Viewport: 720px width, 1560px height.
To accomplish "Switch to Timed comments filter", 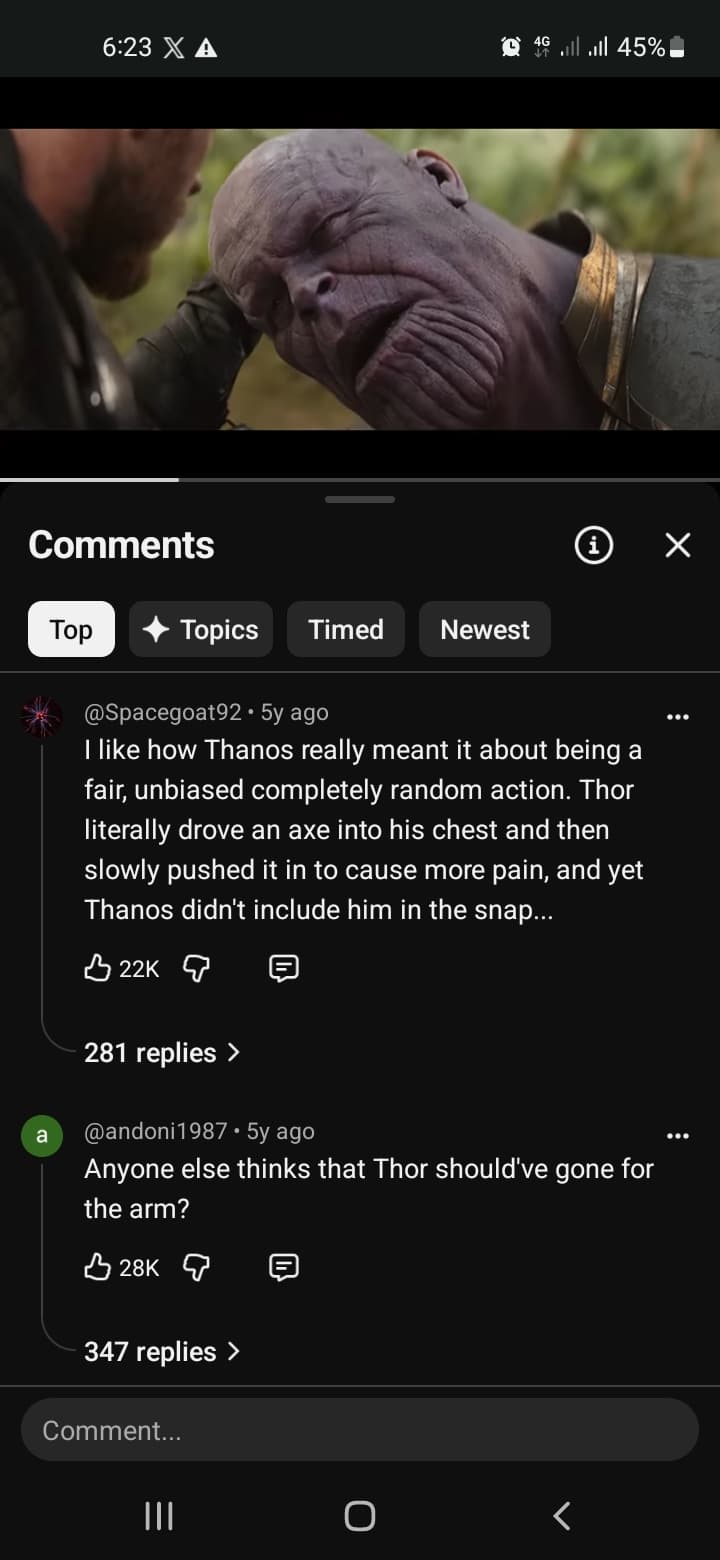I will [346, 629].
